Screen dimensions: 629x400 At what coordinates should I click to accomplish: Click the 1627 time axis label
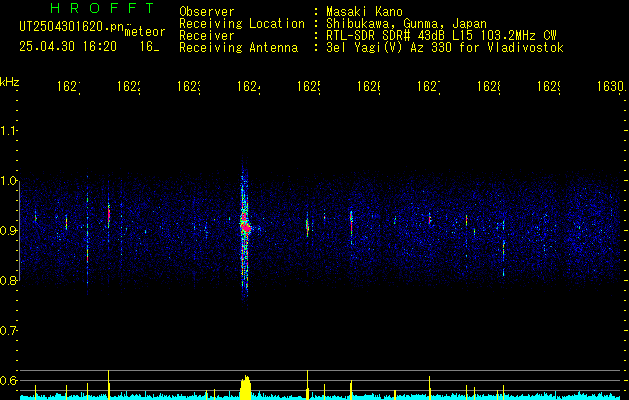[x=429, y=87]
